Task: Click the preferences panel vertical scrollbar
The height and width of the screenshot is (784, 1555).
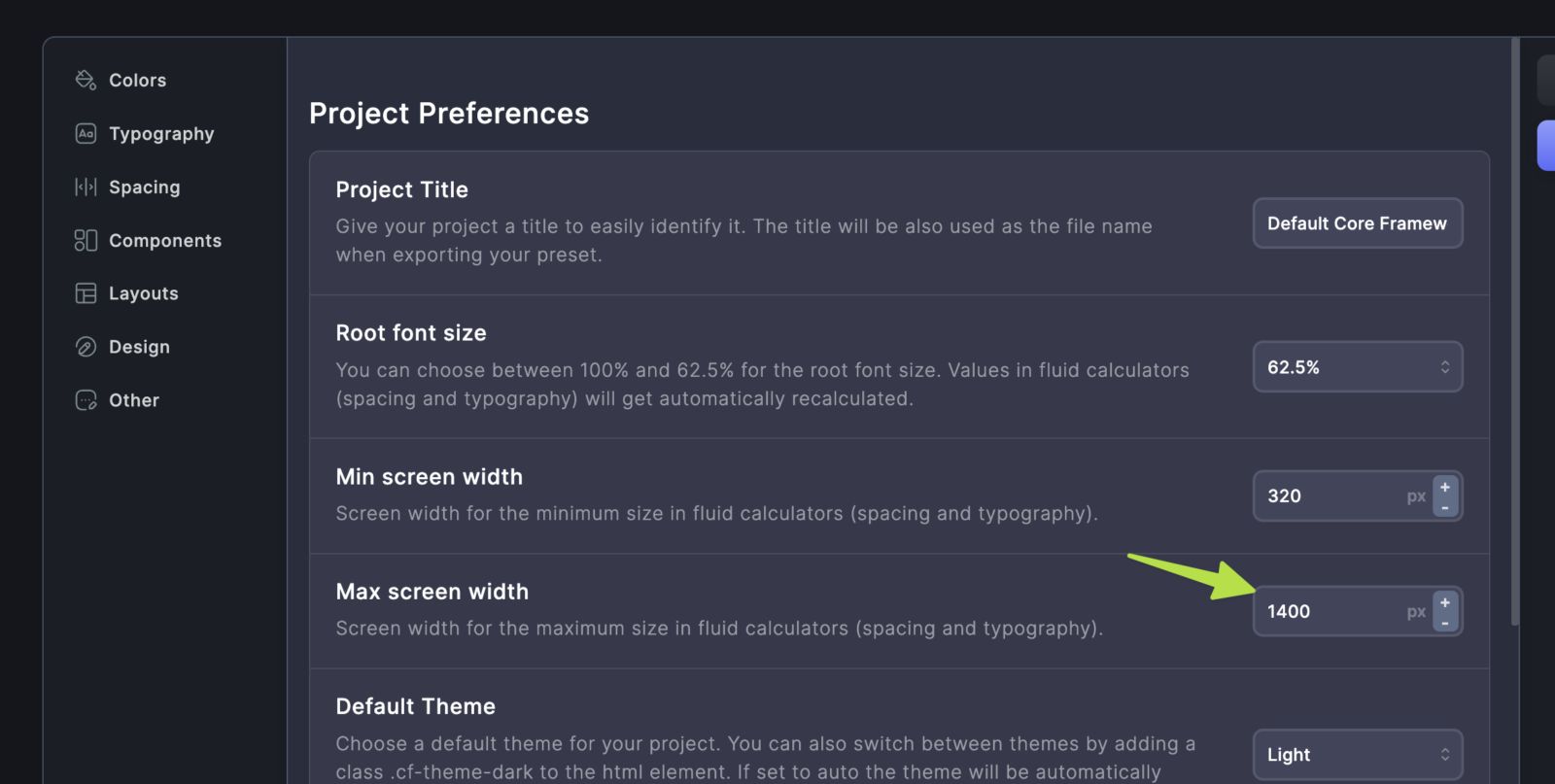Action: (1514, 330)
